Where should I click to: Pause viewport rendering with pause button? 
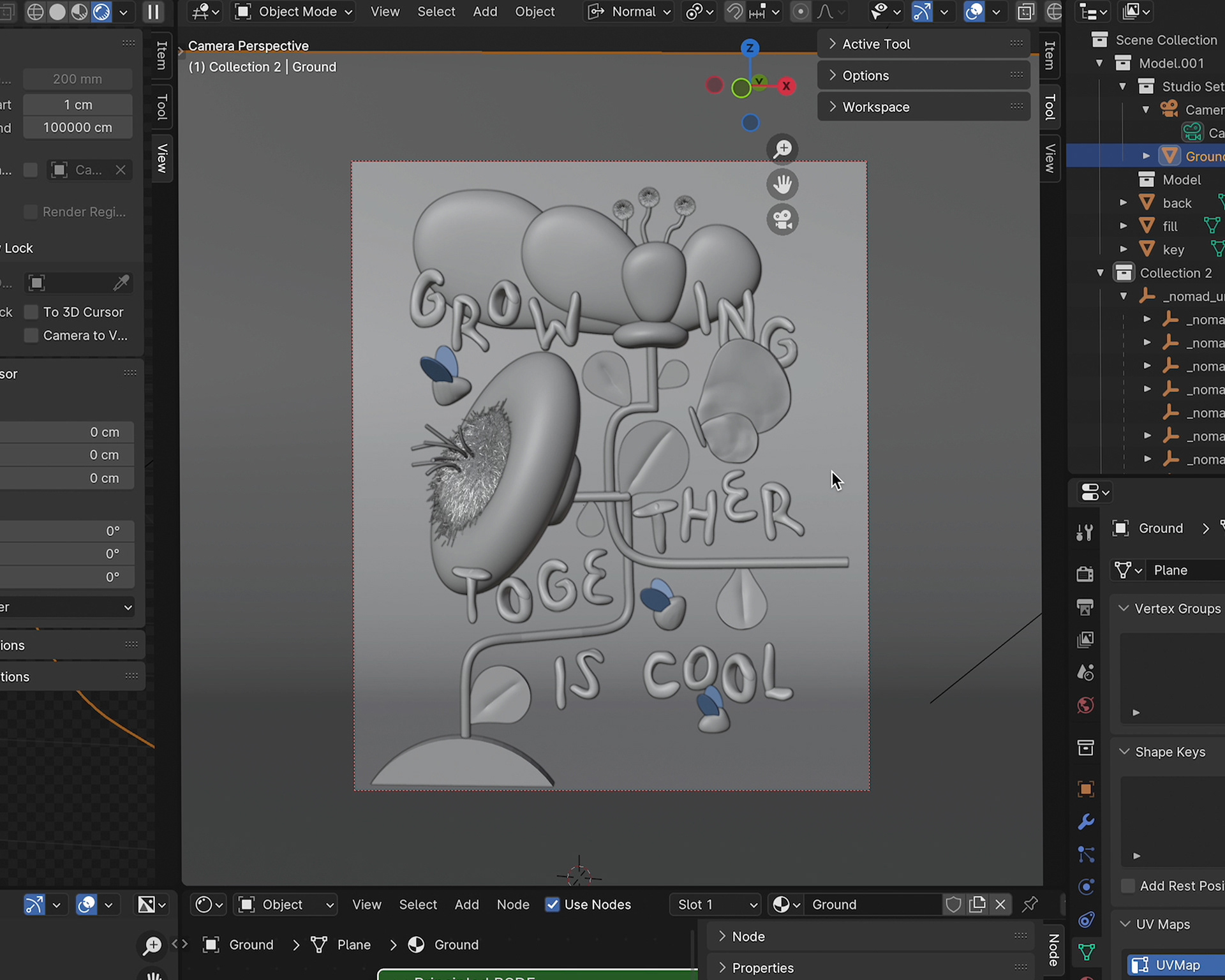pos(153,11)
